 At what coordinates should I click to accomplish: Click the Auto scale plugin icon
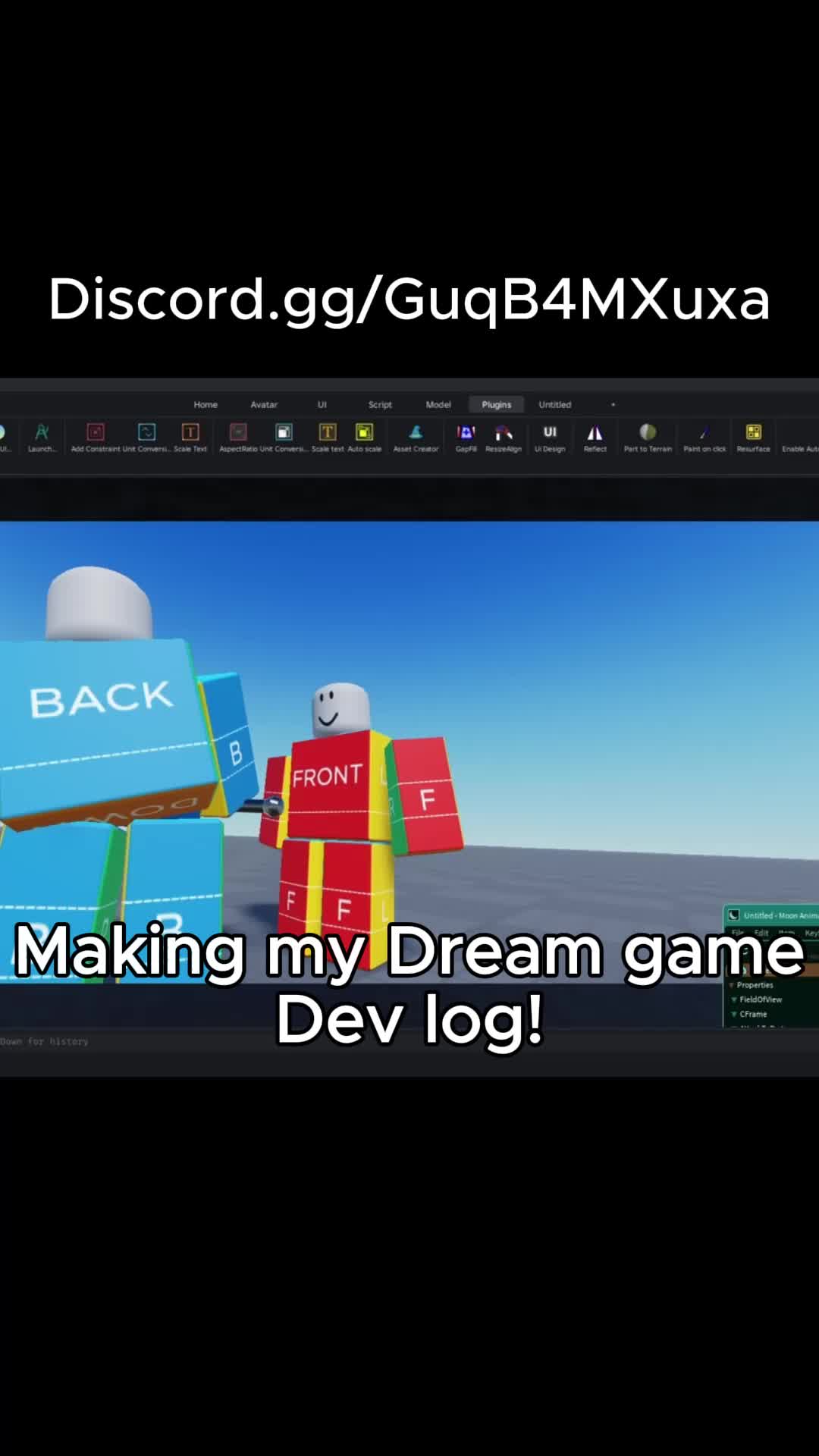pos(365,432)
